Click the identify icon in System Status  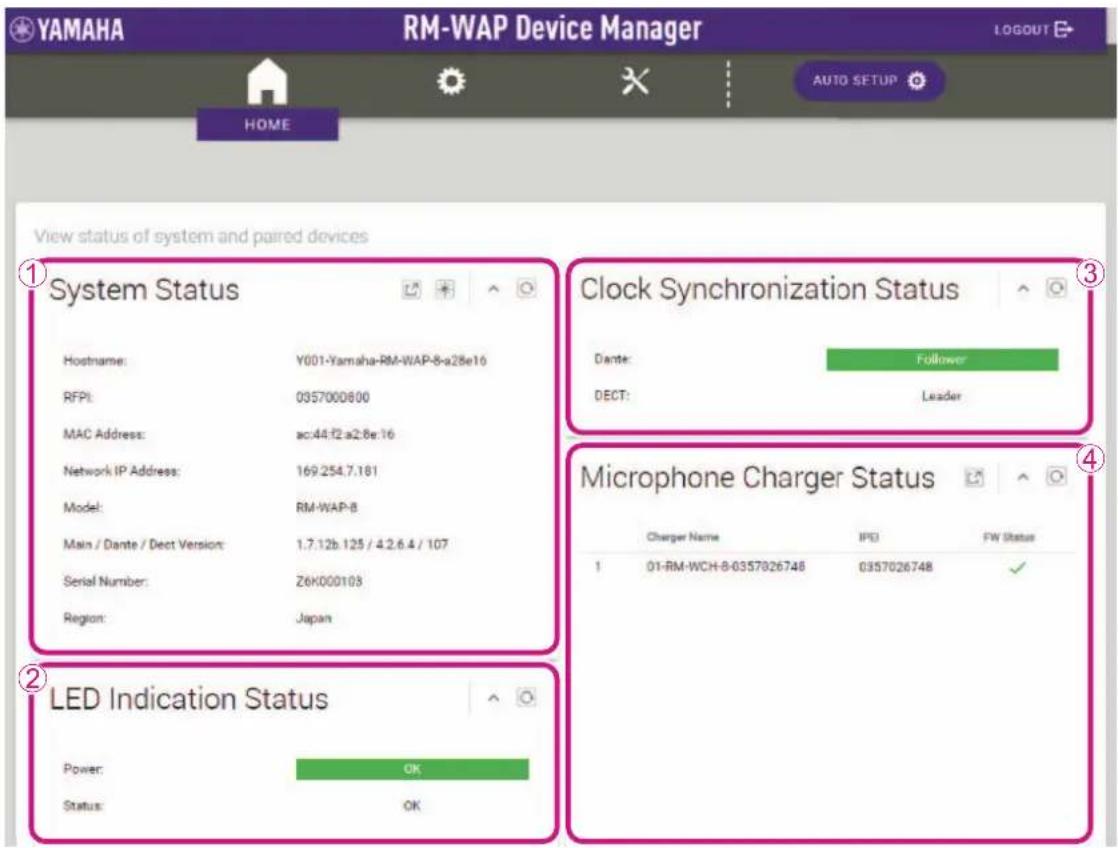click(x=445, y=289)
